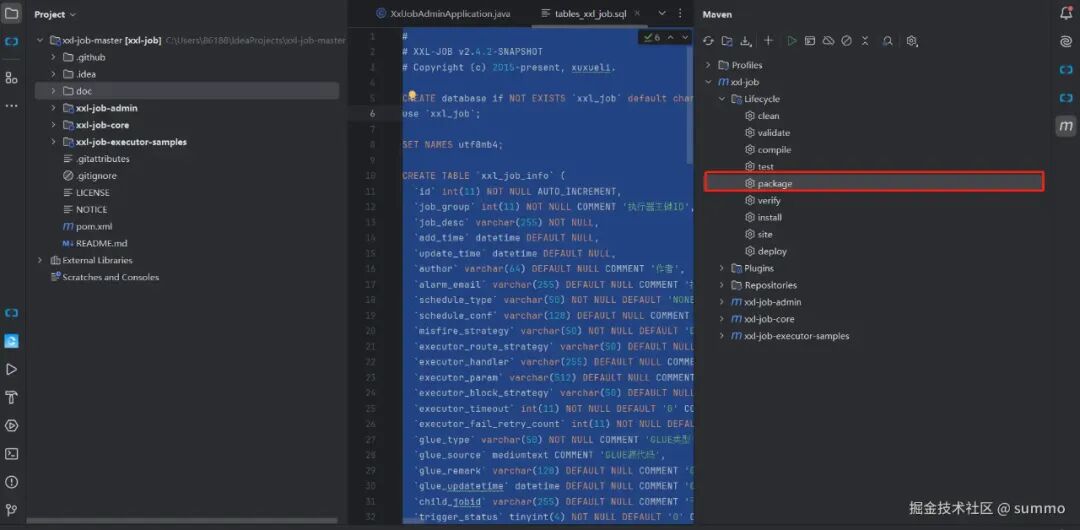Open Terminal tool window icon
This screenshot has height=530, width=1080.
12,453
